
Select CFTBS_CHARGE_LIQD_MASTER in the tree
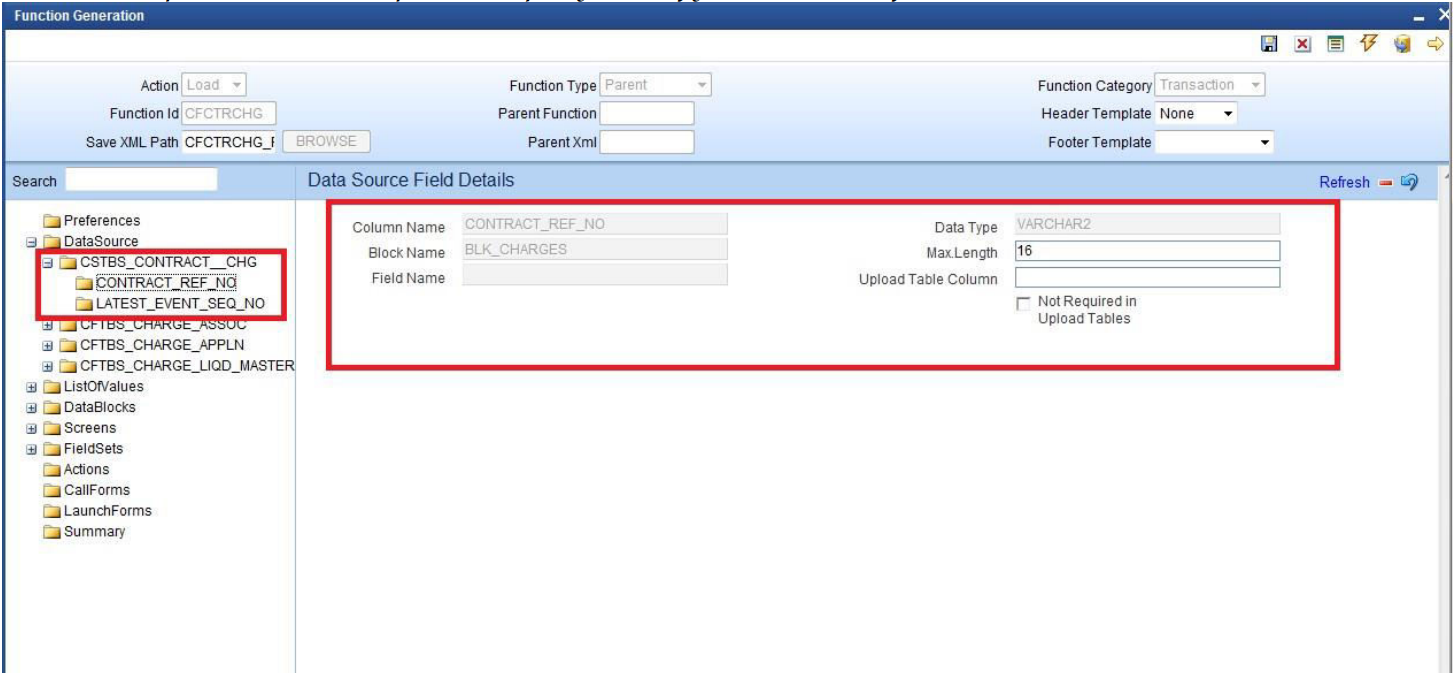[x=187, y=367]
